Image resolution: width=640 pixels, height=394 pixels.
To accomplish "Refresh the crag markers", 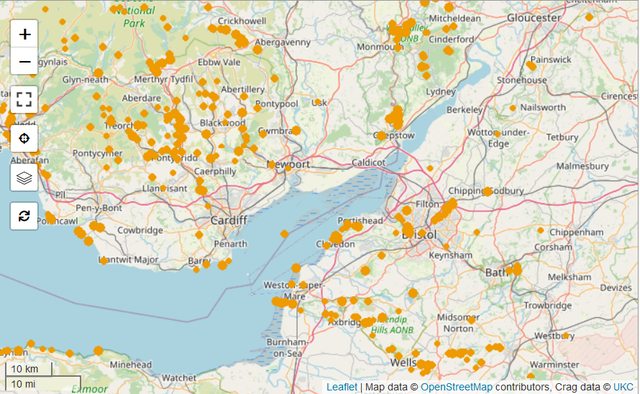I will click(x=24, y=216).
